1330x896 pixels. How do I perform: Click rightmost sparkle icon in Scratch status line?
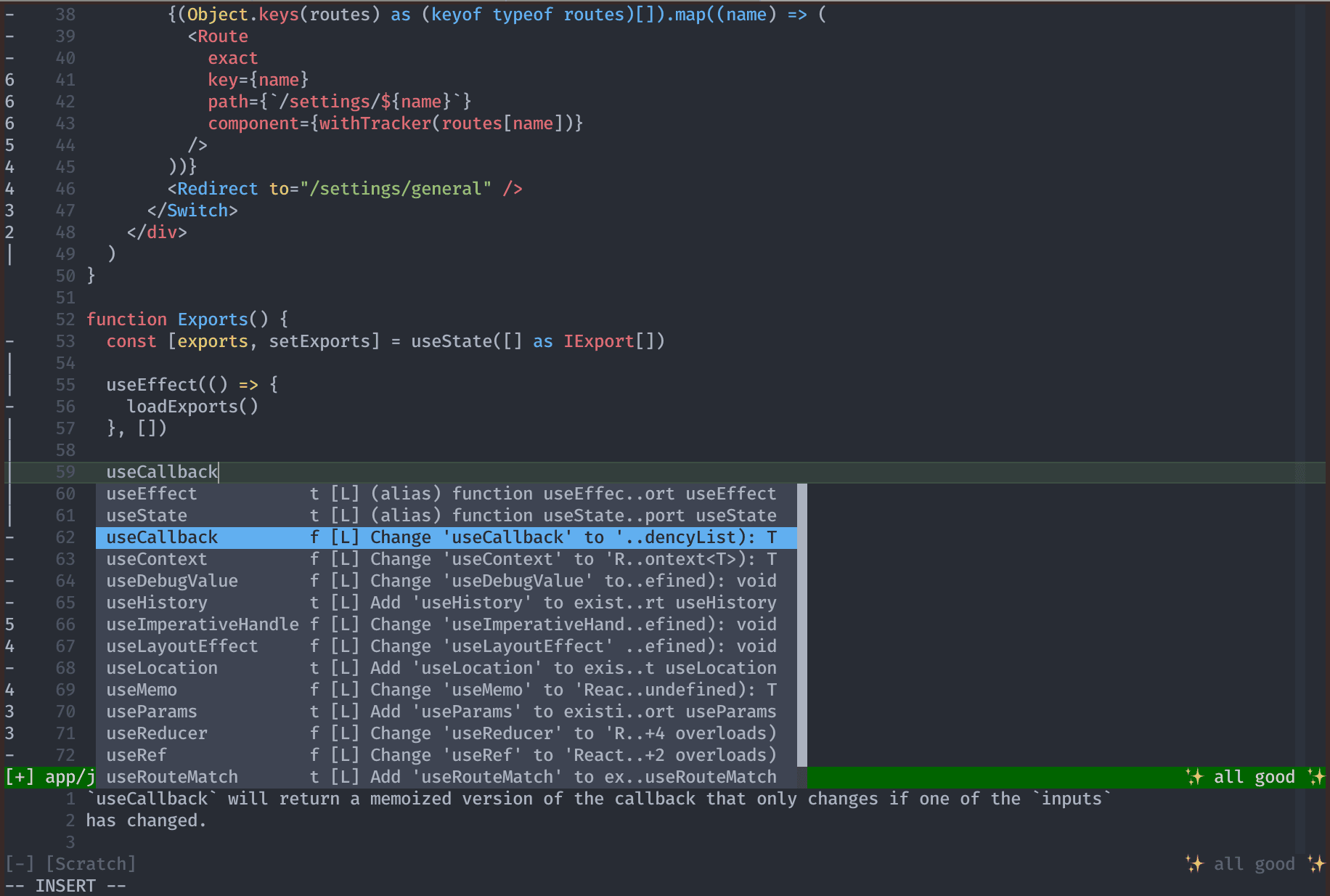1315,864
